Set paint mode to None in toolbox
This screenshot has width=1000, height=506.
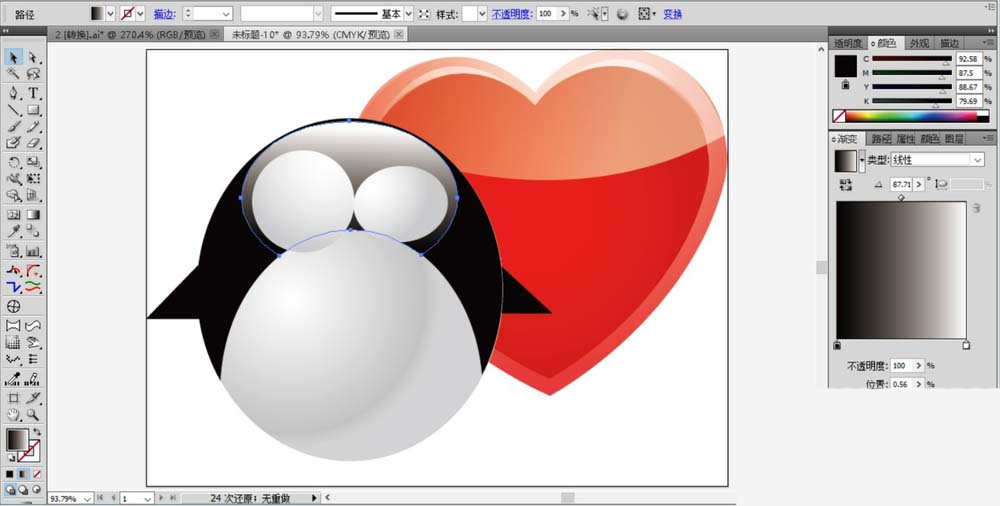[x=37, y=475]
